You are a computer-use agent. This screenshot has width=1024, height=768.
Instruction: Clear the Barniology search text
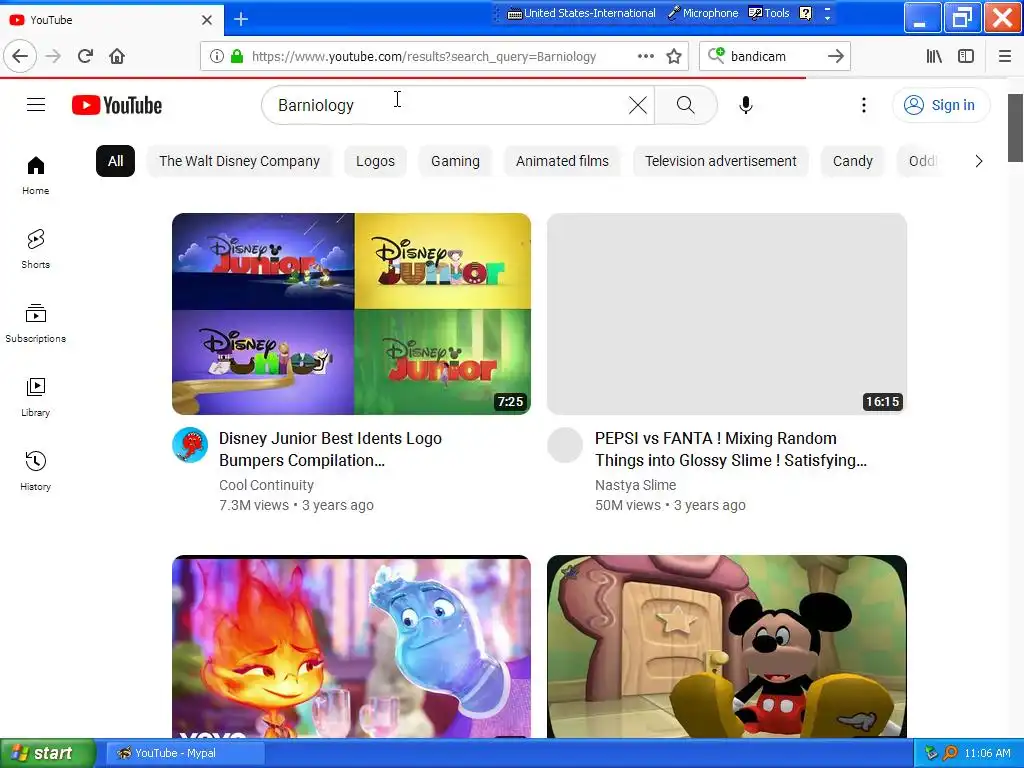click(x=637, y=105)
